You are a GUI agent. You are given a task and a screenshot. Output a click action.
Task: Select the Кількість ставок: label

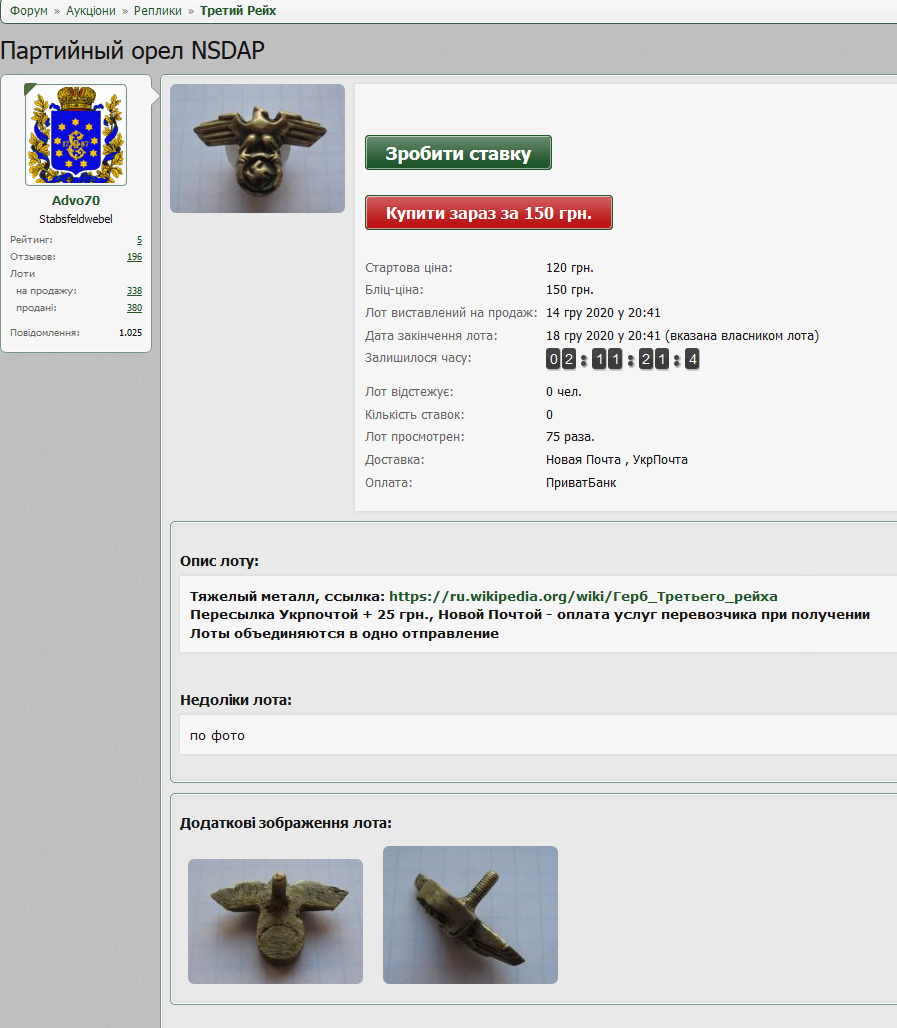[x=414, y=414]
